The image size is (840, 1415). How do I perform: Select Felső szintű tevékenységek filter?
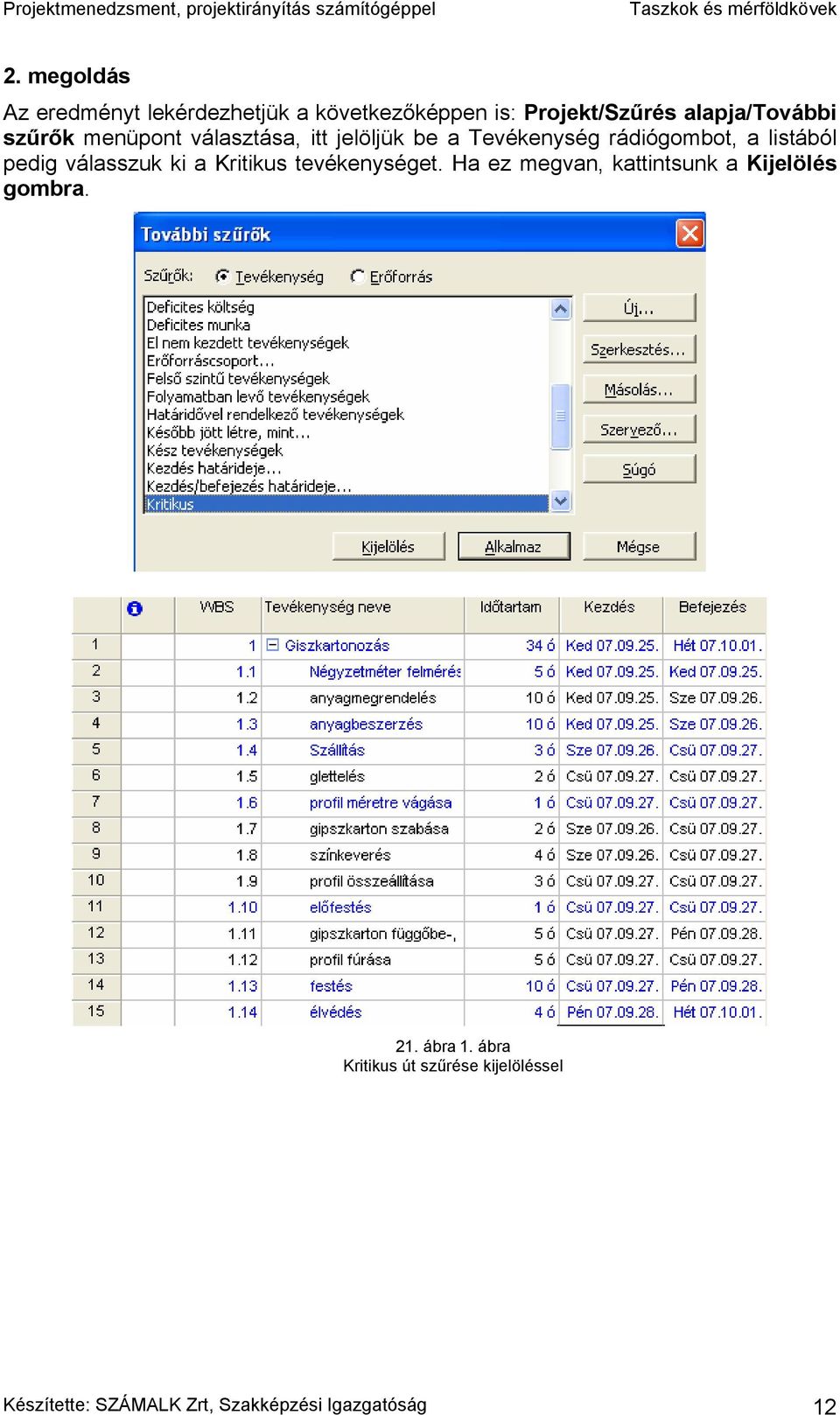pyautogui.click(x=238, y=379)
